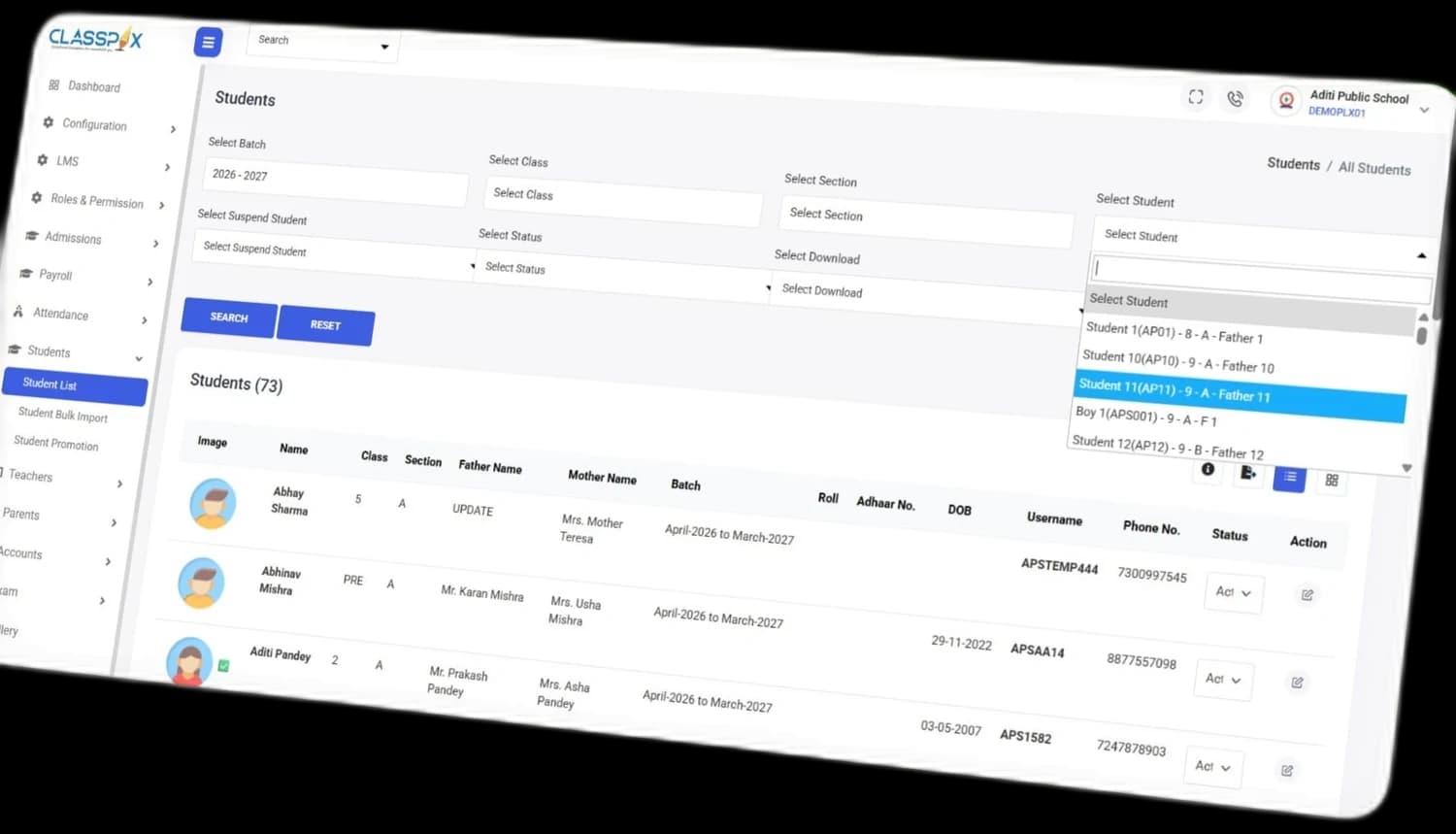
Task: Switch to grid view layout
Action: [x=1332, y=480]
